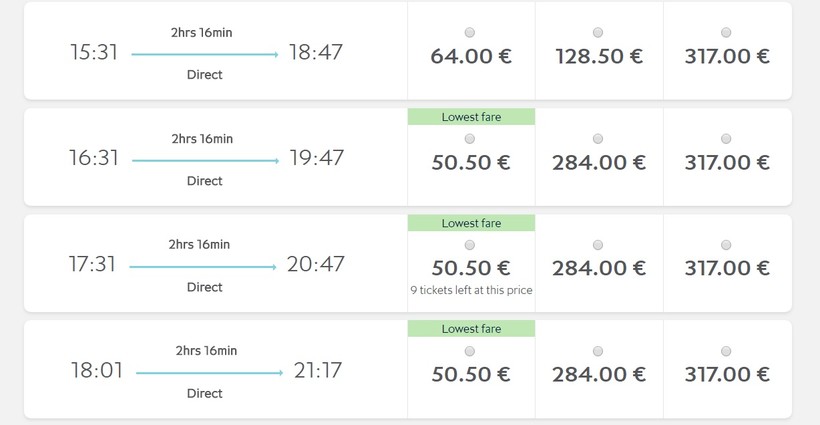Click the Direct label on the 18:01 train
This screenshot has width=820, height=425.
(204, 393)
